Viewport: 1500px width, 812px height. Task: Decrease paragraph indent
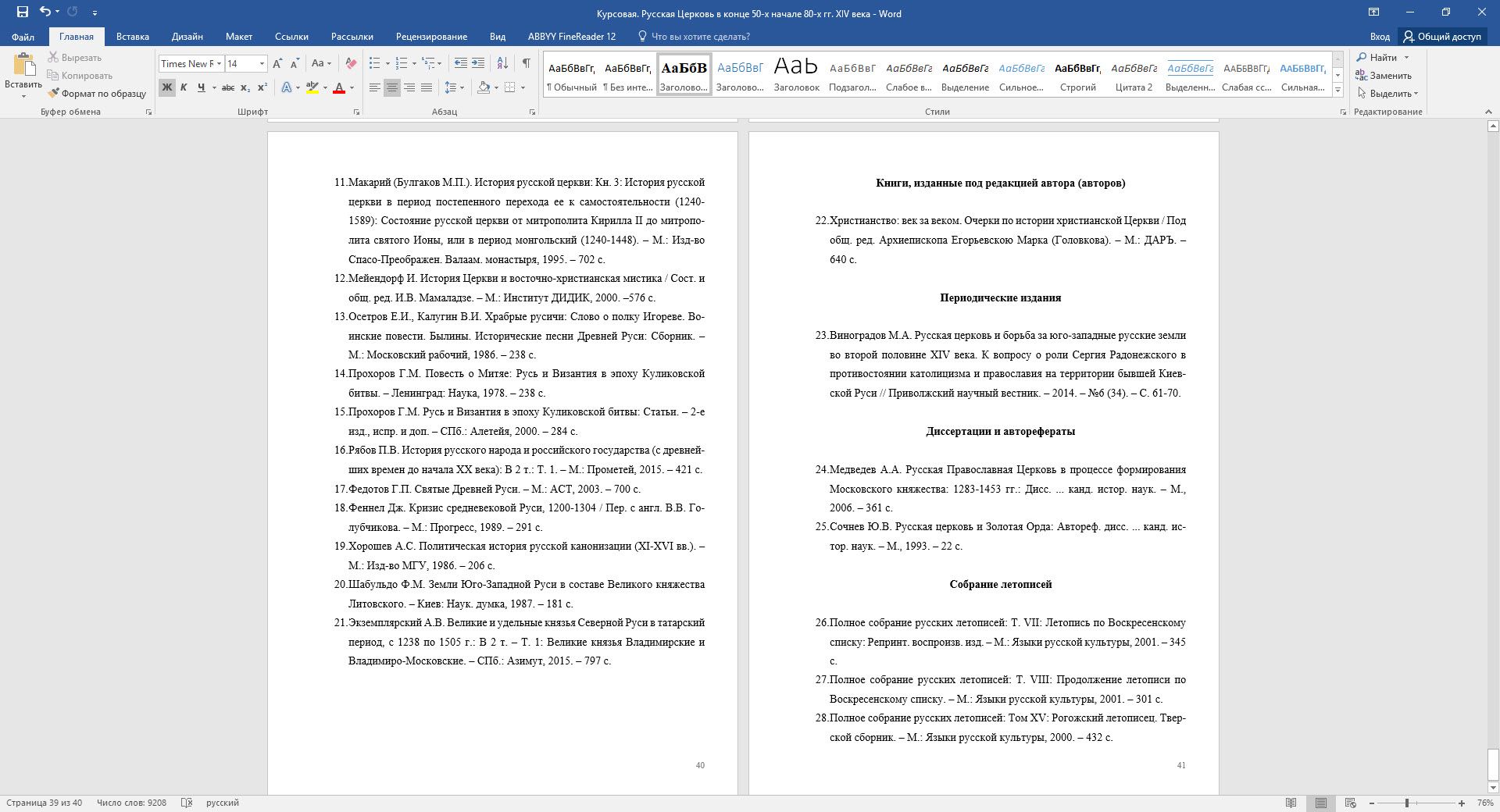click(461, 64)
